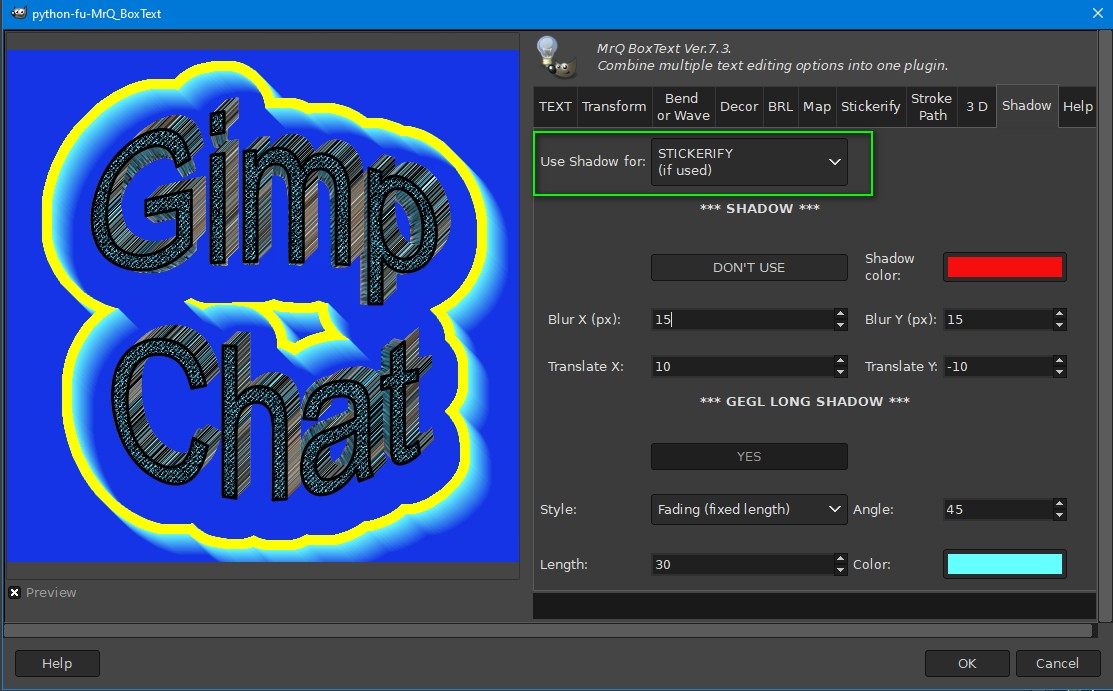Toggle the DON'T USE shadow button
Viewport: 1113px width, 691px height.
click(749, 268)
